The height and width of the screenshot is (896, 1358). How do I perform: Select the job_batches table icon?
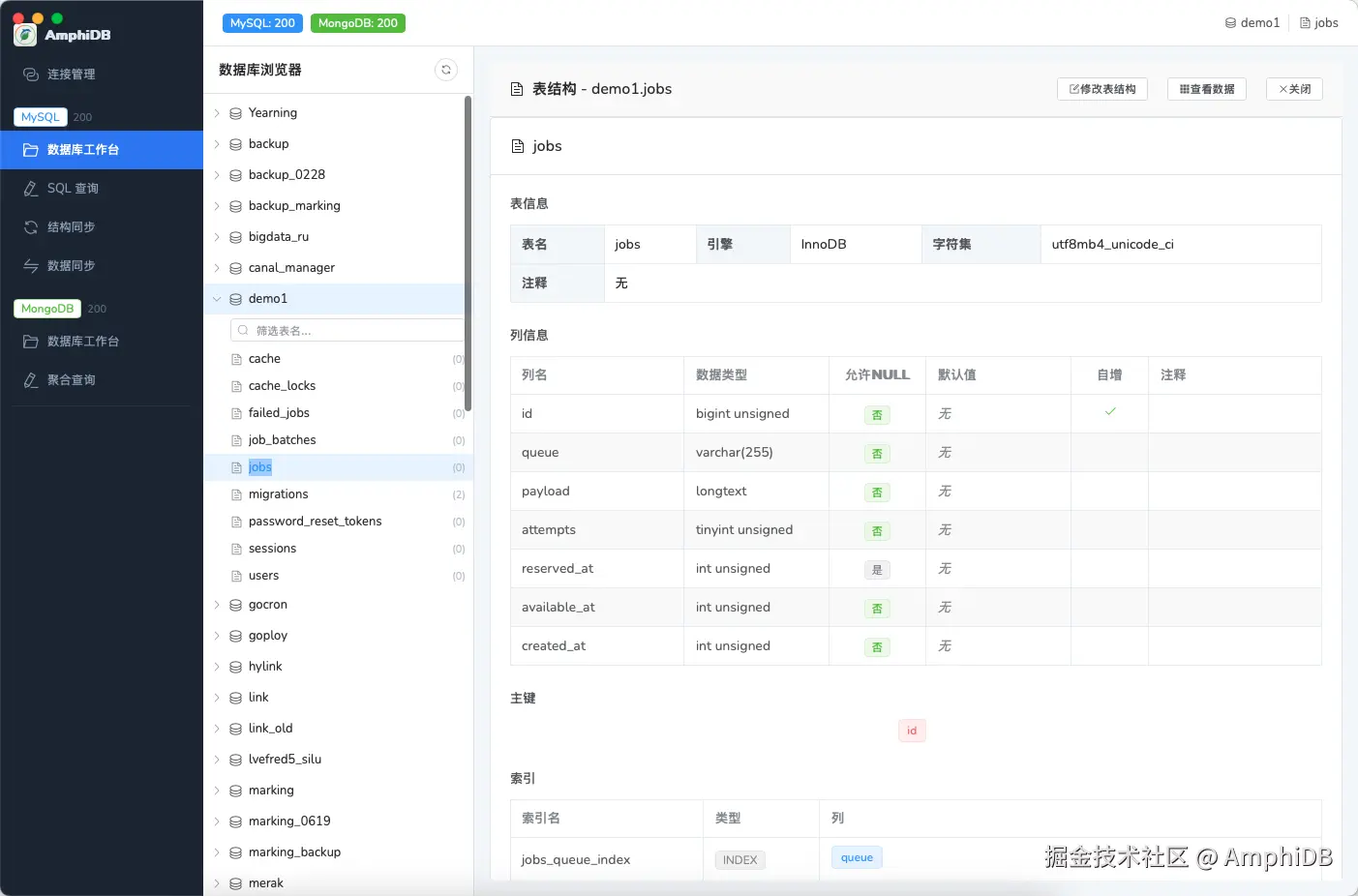click(x=236, y=440)
